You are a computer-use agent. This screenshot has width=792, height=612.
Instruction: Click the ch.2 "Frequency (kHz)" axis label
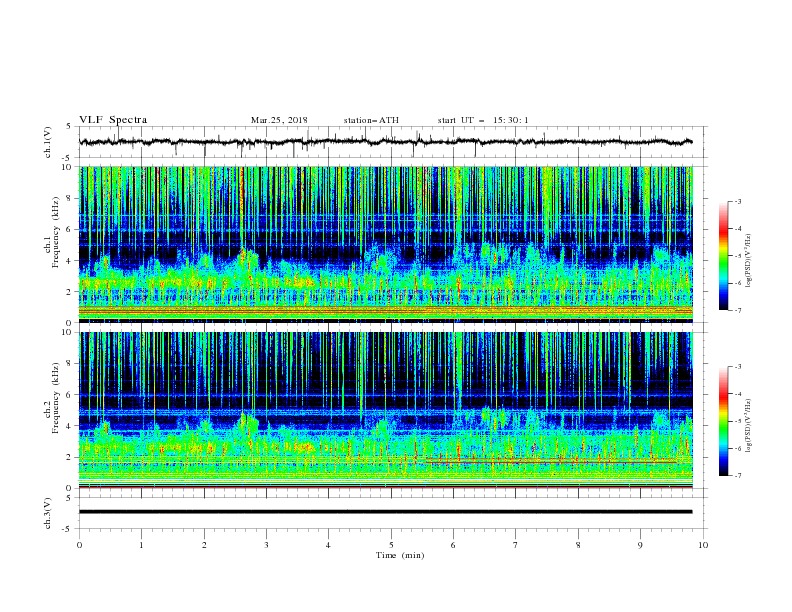click(x=56, y=398)
